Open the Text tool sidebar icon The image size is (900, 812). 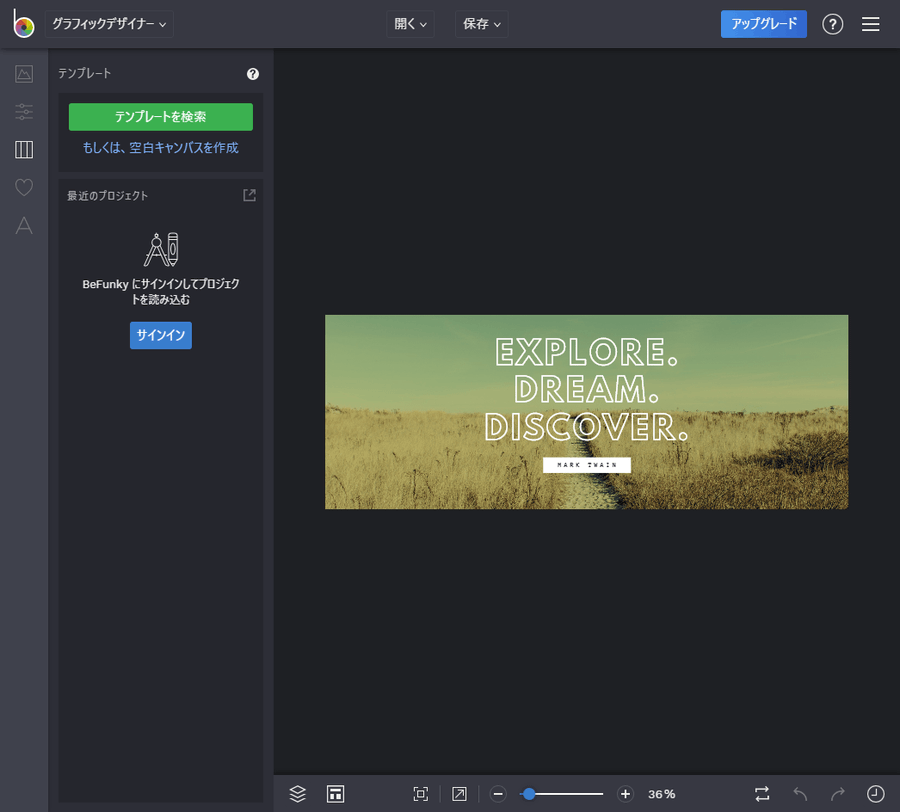coord(24,226)
